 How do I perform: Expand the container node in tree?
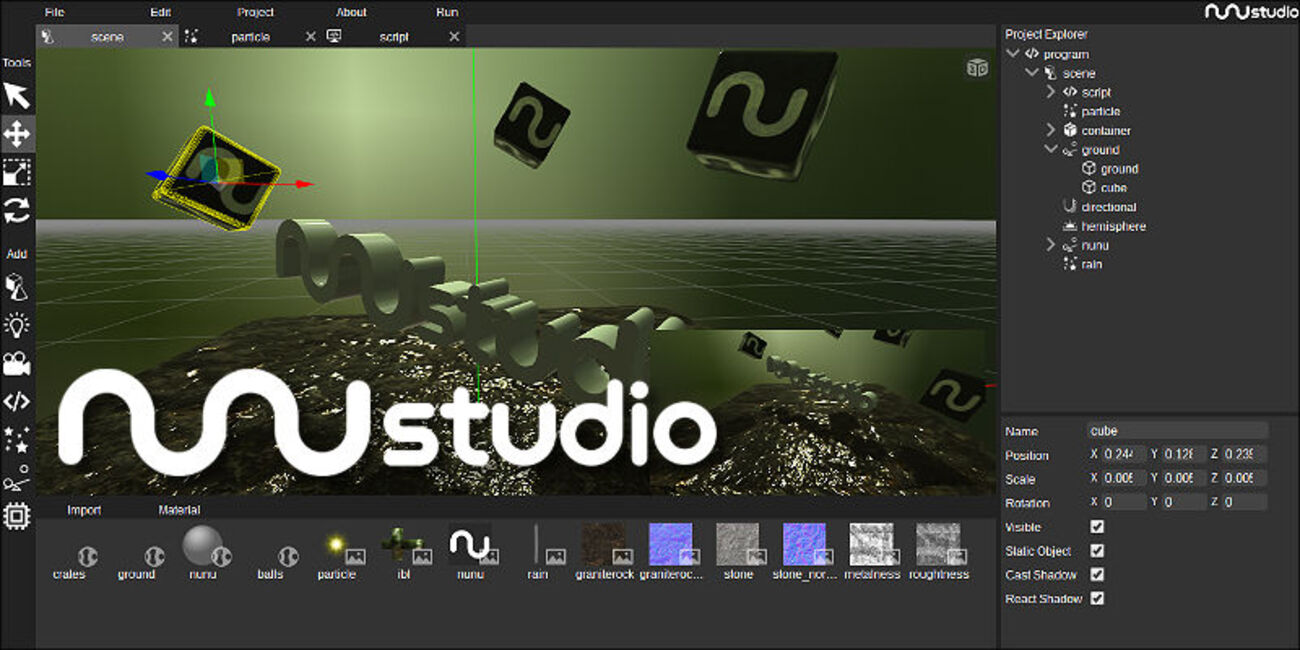[1051, 131]
